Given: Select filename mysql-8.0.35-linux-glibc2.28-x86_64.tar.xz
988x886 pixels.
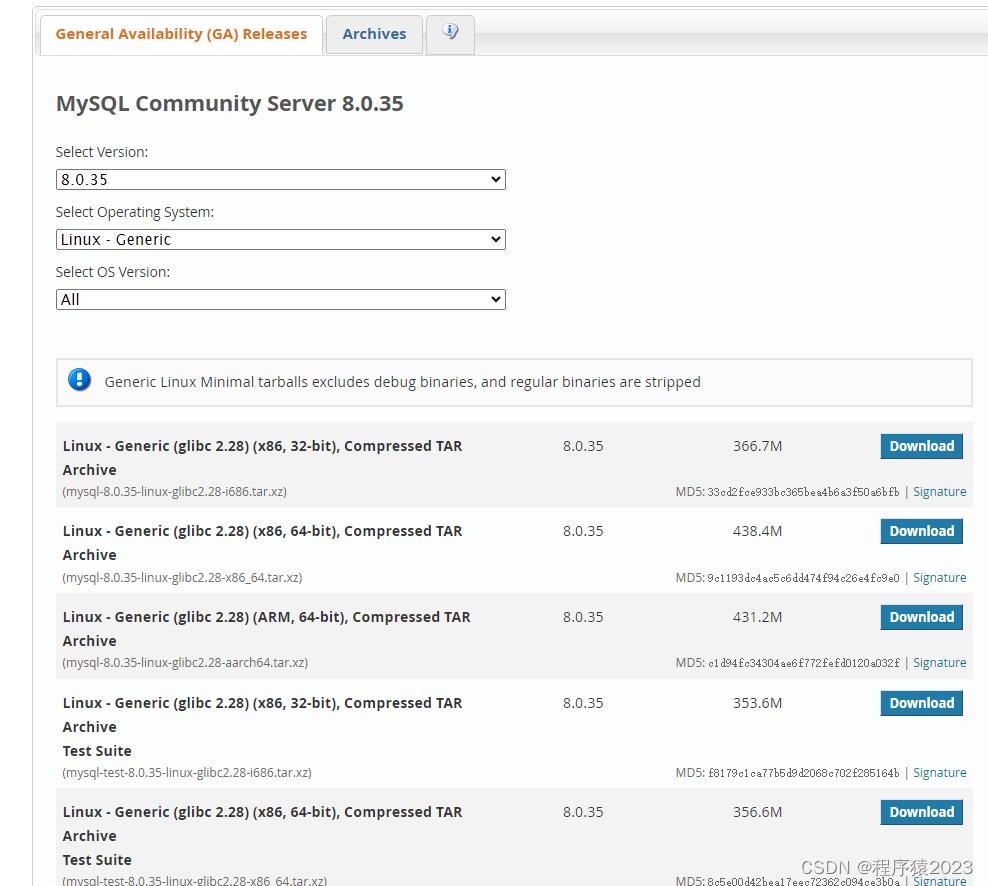Looking at the screenshot, I should [x=182, y=577].
